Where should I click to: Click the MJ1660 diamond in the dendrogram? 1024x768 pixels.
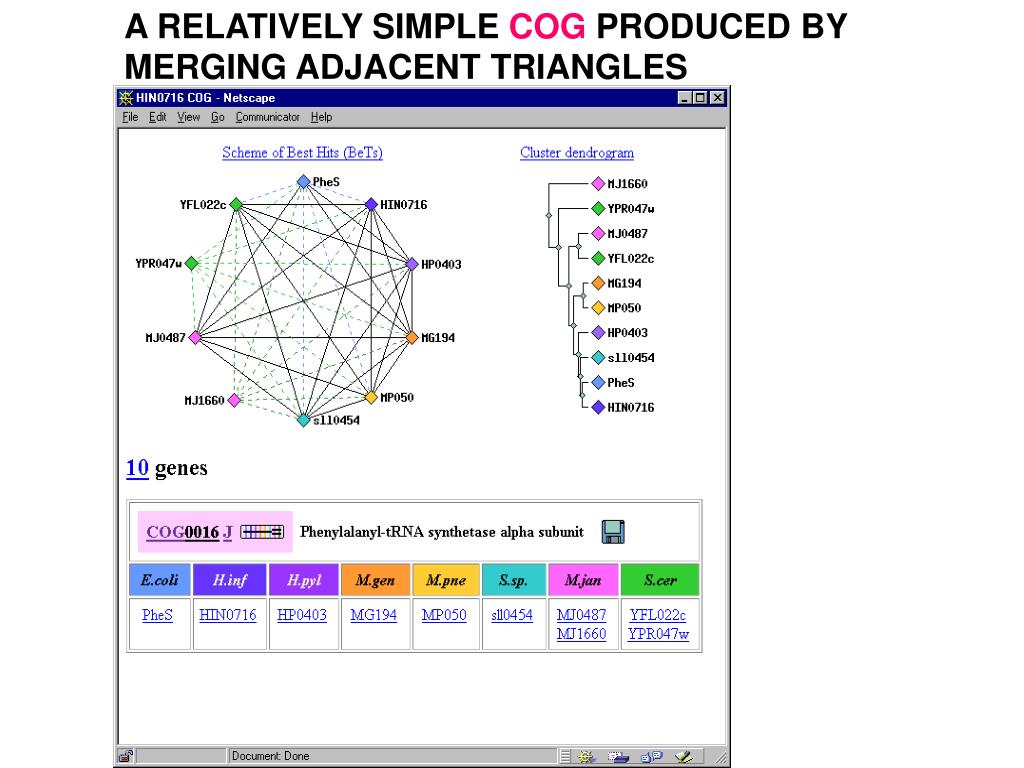[598, 184]
